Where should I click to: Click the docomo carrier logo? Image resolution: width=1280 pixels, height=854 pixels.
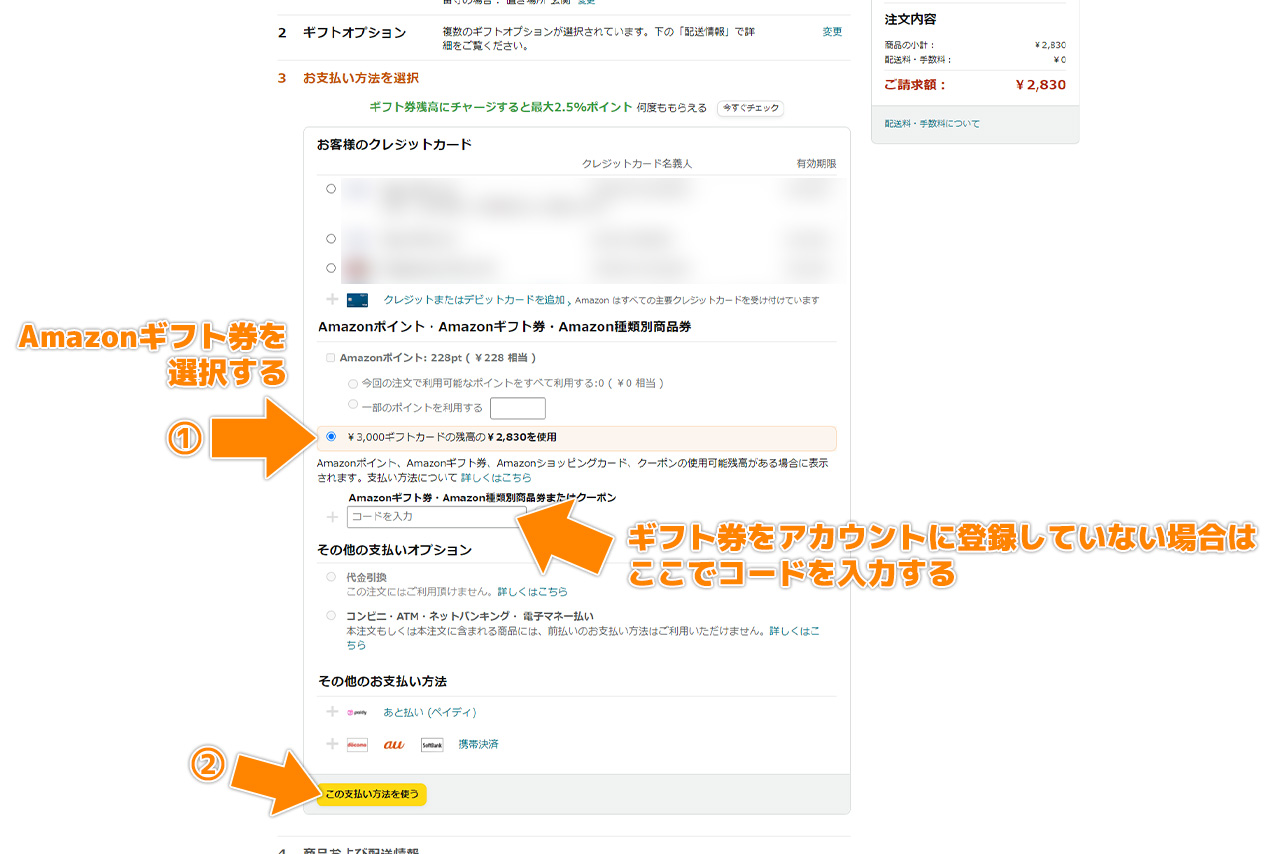[x=357, y=745]
